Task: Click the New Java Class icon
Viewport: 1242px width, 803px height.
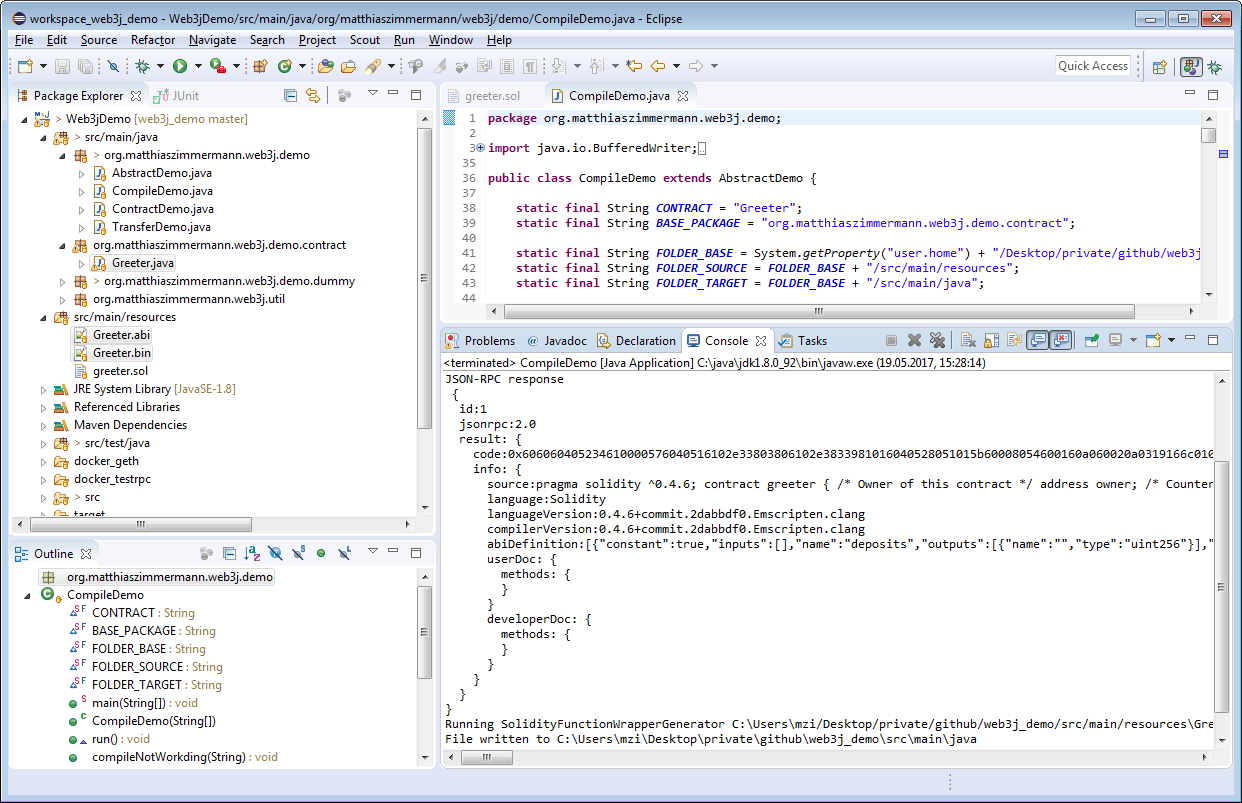Action: 284,66
